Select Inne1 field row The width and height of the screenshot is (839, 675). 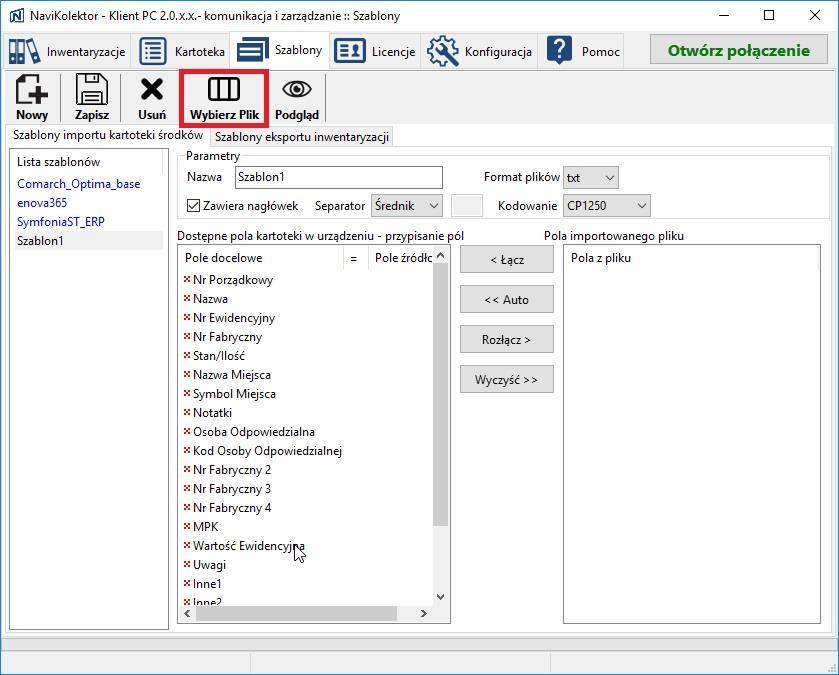[x=308, y=584]
